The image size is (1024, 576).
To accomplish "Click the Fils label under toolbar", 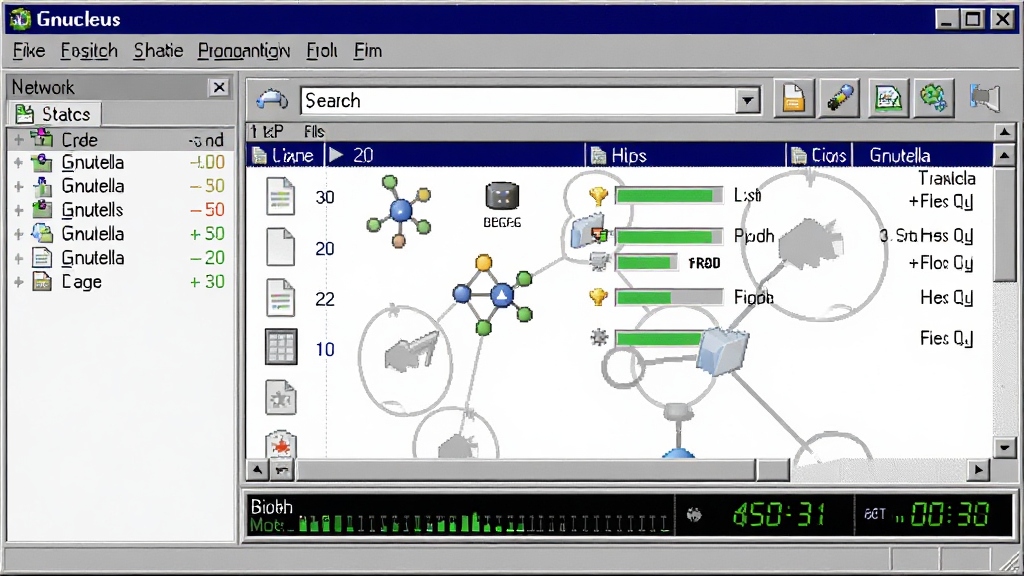I will pos(314,132).
